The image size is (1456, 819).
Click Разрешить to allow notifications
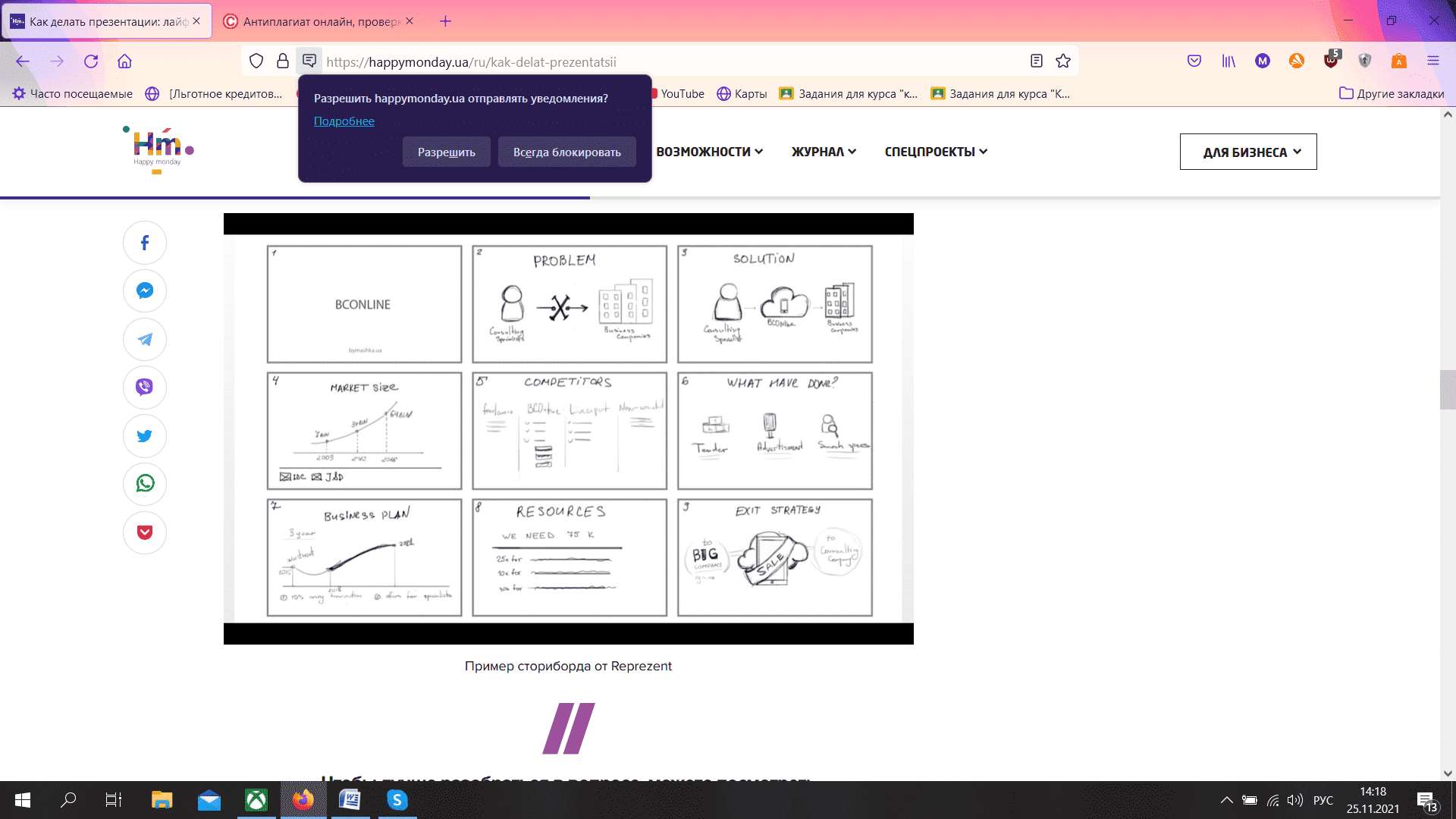coord(446,152)
